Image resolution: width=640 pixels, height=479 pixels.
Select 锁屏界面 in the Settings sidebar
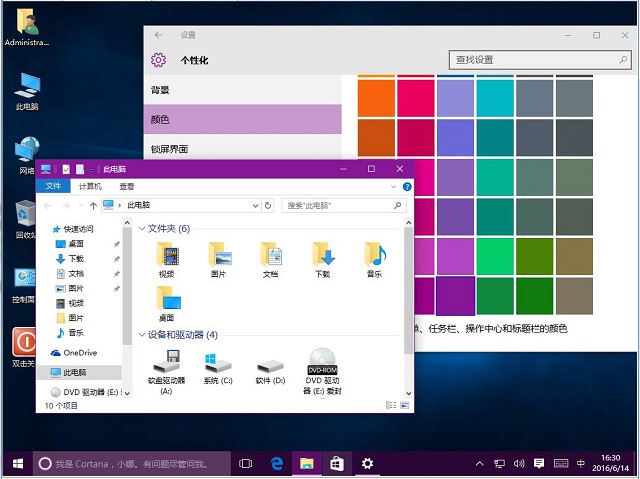168,149
